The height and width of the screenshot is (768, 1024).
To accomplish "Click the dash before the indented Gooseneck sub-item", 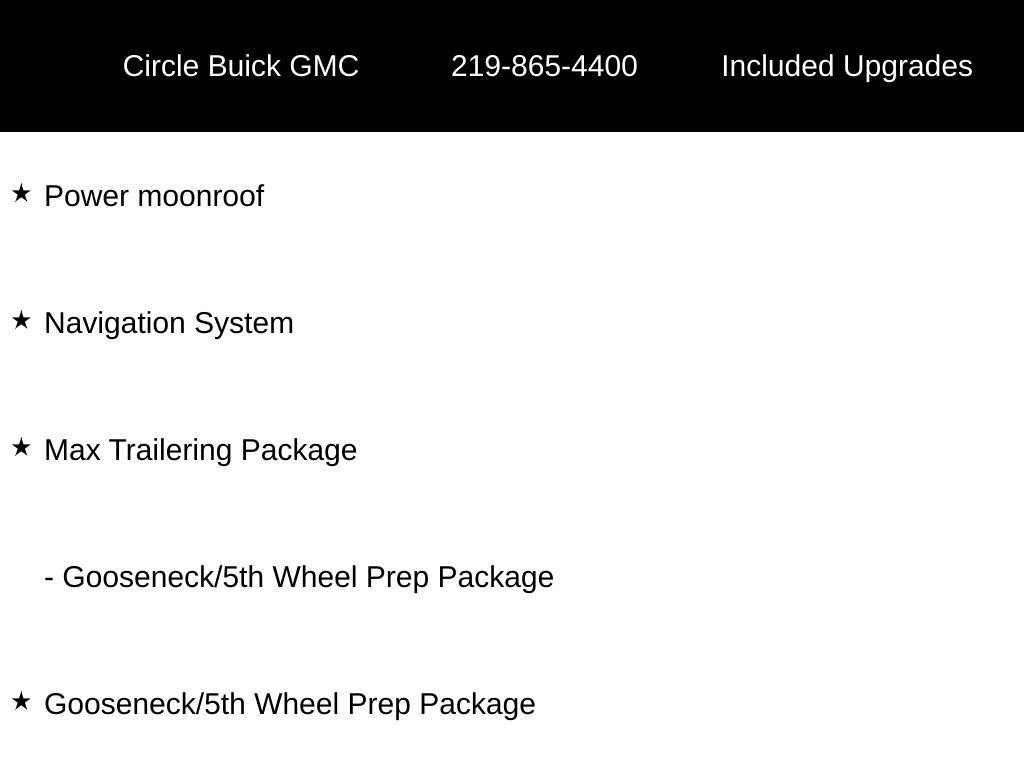I will (49, 578).
